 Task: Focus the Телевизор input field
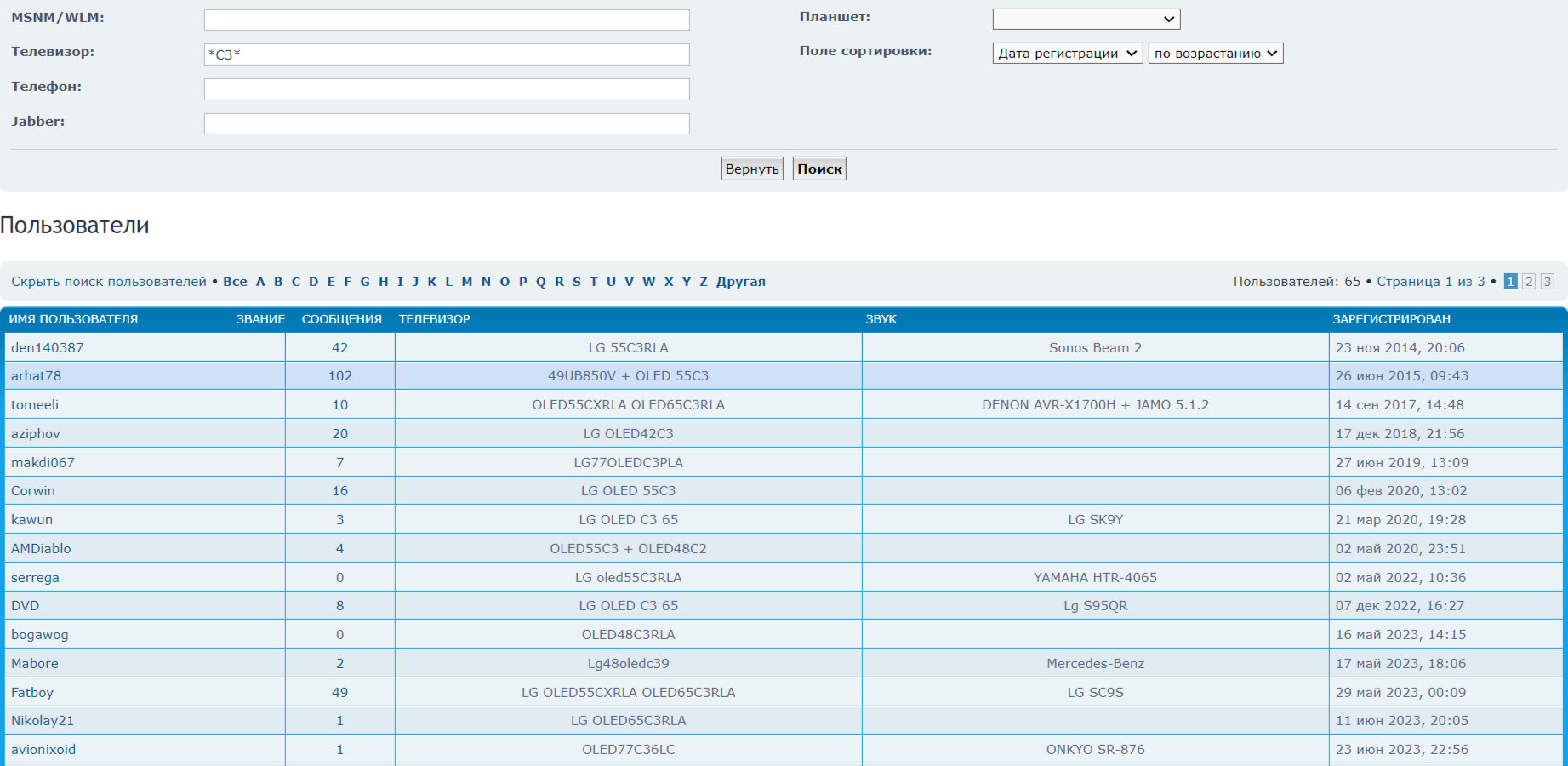tap(446, 54)
